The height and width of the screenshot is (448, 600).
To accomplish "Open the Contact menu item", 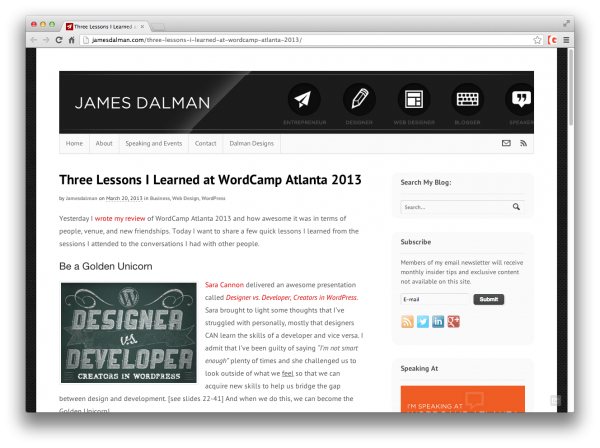I will pos(205,143).
